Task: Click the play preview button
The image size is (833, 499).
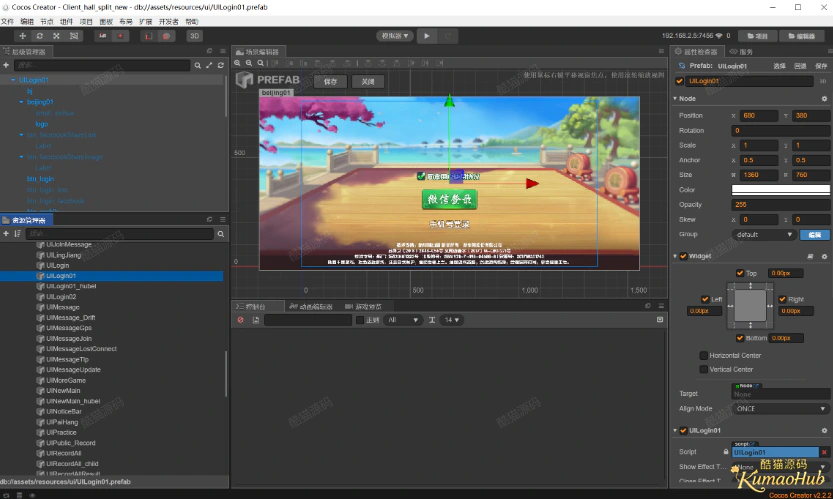Action: tap(427, 36)
